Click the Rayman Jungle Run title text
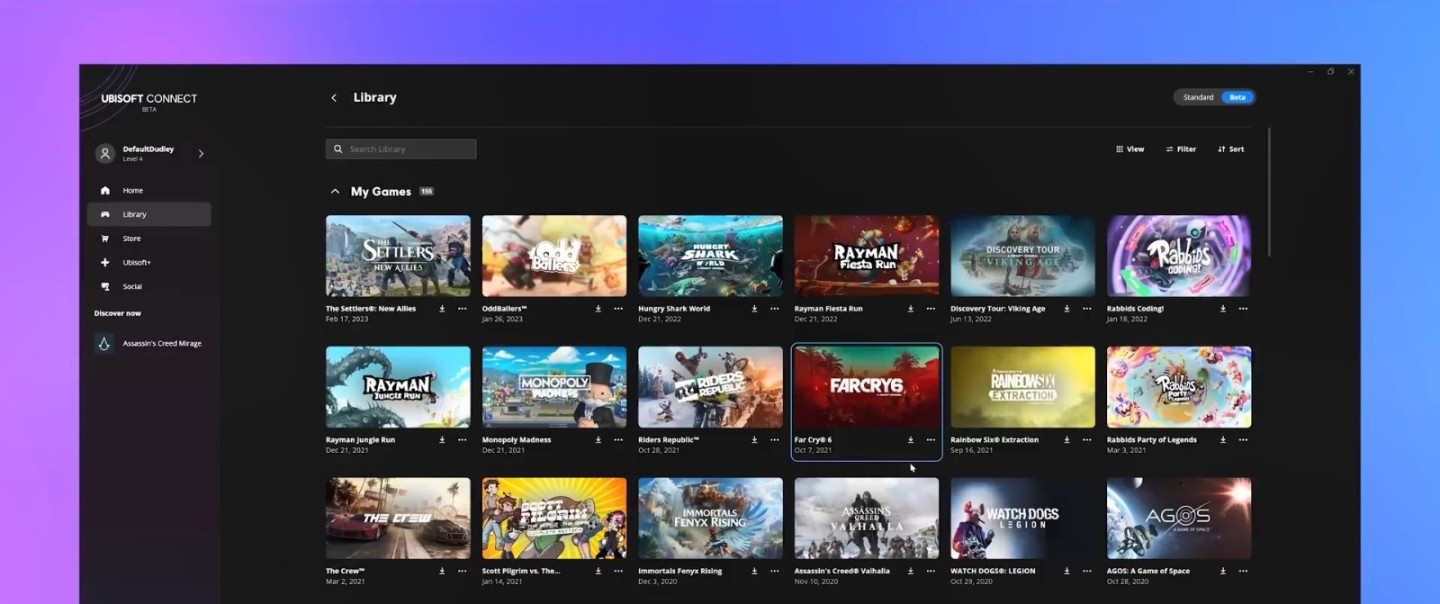The width and height of the screenshot is (1440, 604). click(x=360, y=440)
